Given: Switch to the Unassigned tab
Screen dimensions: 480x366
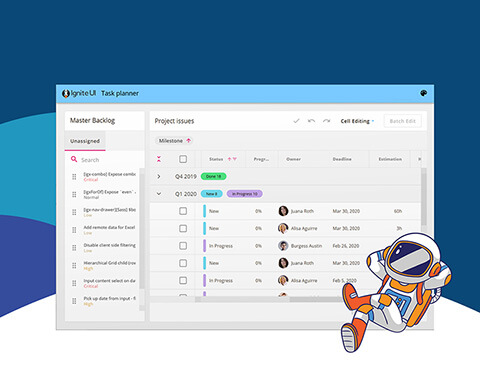Looking at the screenshot, I should tap(85, 141).
